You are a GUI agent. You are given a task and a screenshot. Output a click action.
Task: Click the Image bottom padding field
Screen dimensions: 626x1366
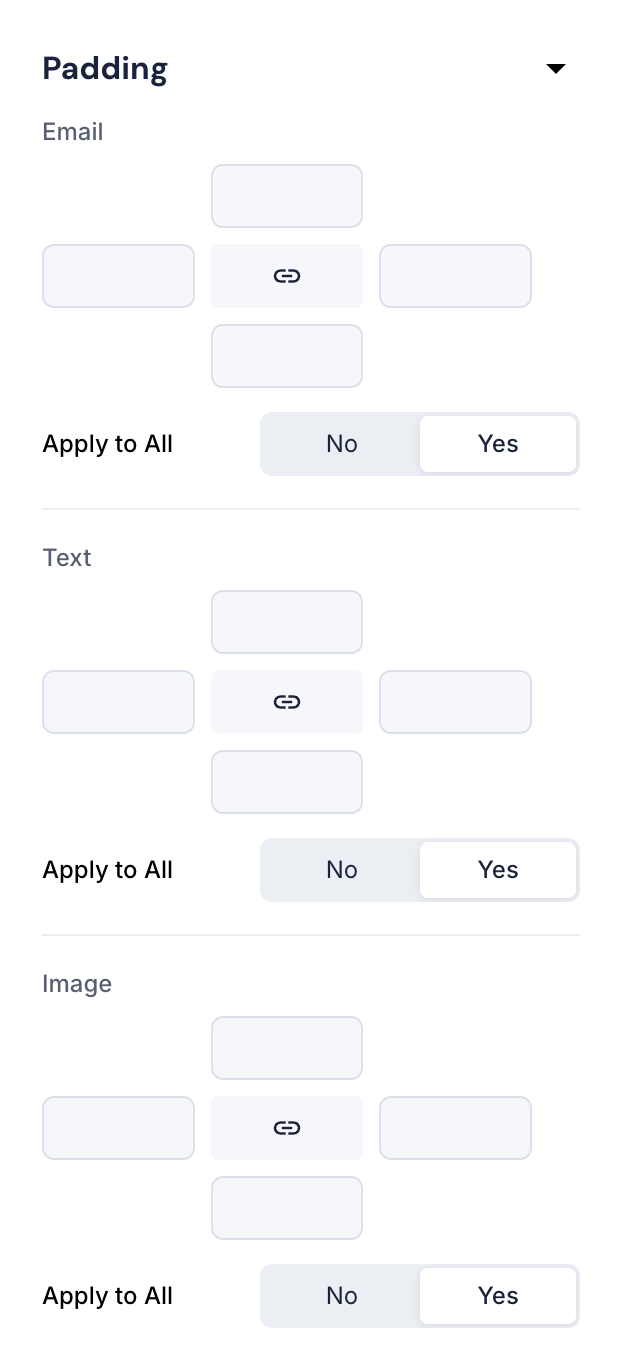pos(287,1208)
